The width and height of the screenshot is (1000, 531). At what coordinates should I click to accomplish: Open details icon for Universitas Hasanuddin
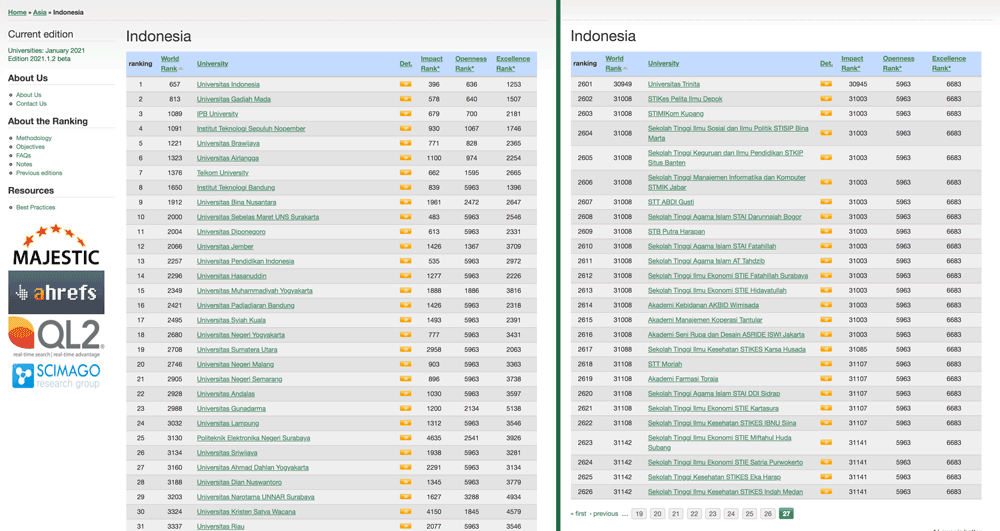pos(405,276)
